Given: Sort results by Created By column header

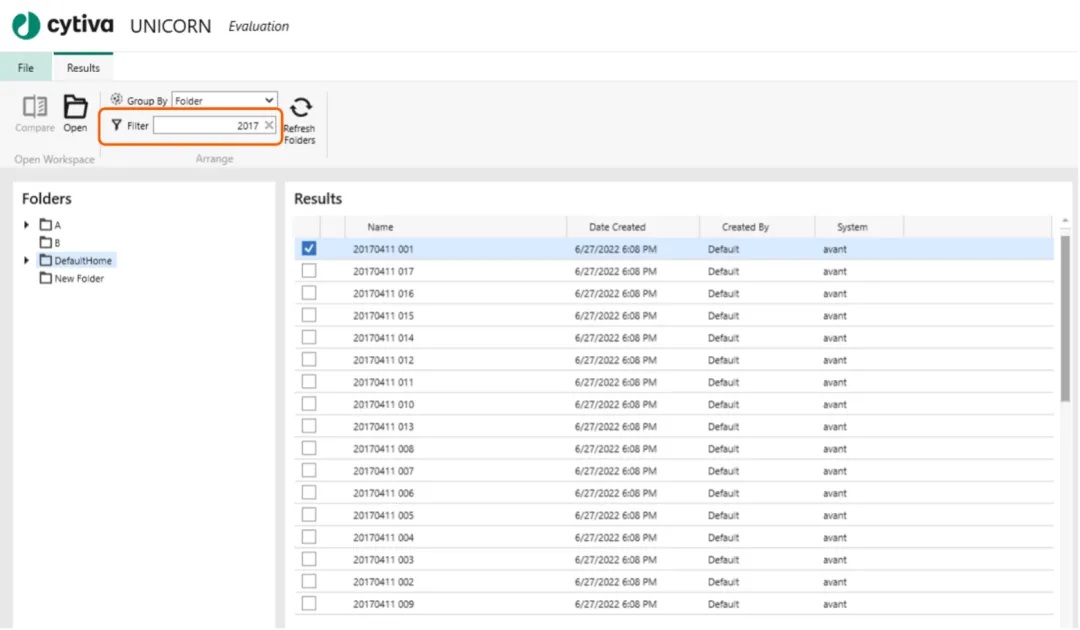Looking at the screenshot, I should (x=757, y=227).
